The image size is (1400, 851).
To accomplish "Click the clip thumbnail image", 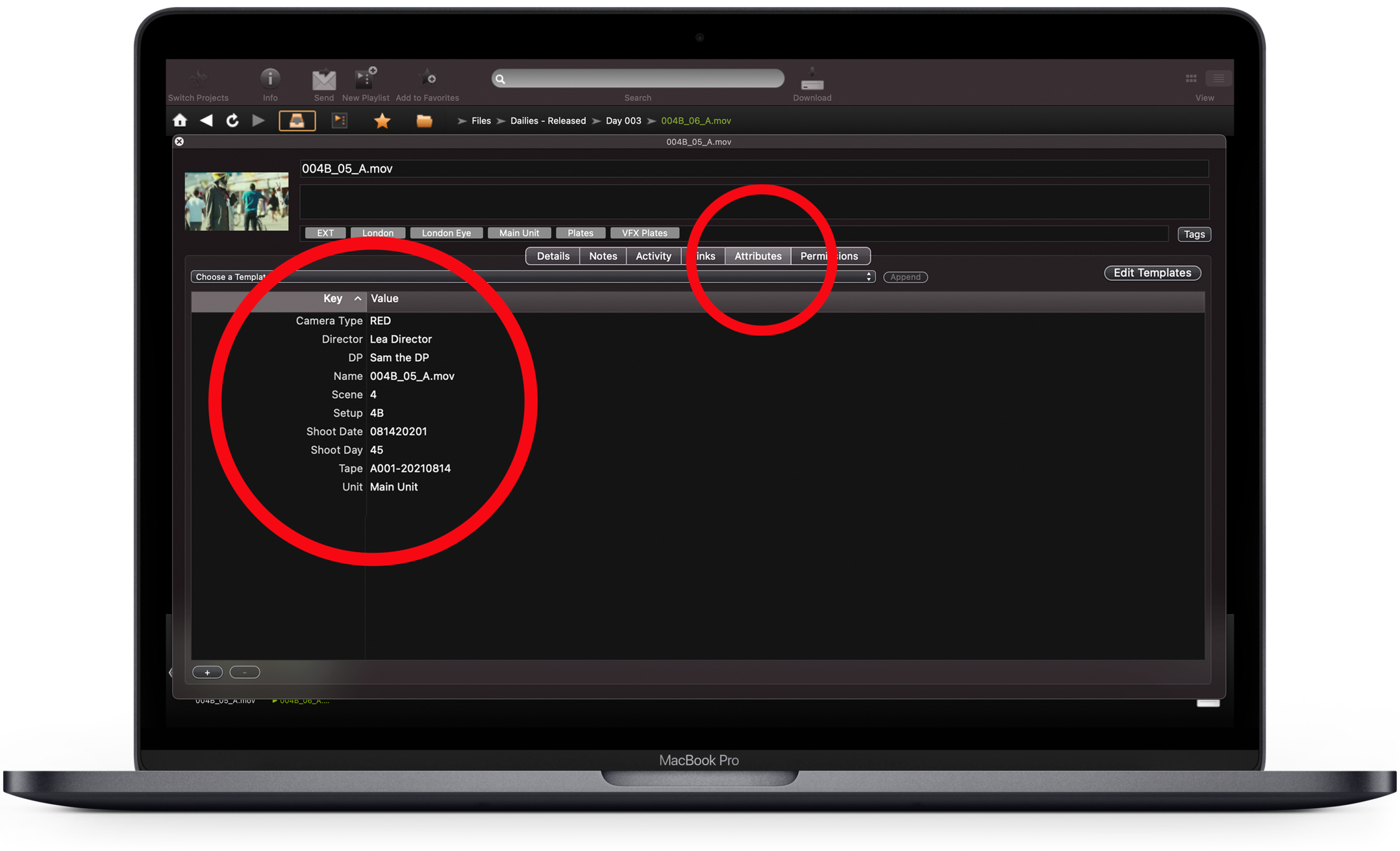I will click(x=236, y=201).
